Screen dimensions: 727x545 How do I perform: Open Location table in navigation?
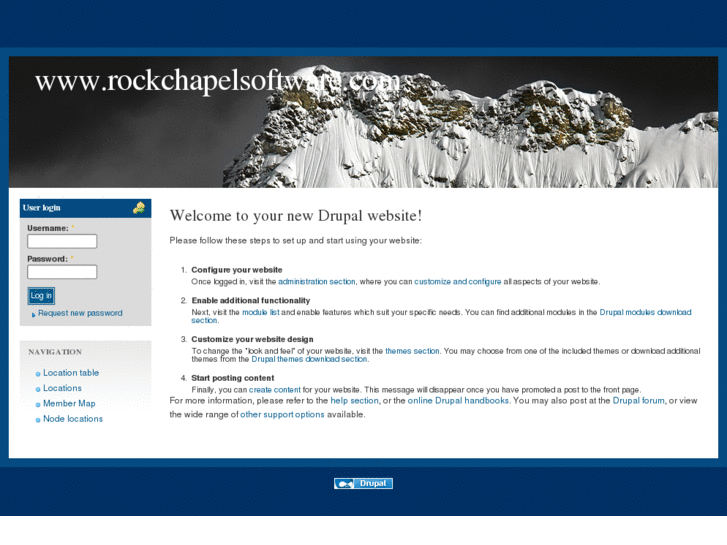(x=71, y=372)
